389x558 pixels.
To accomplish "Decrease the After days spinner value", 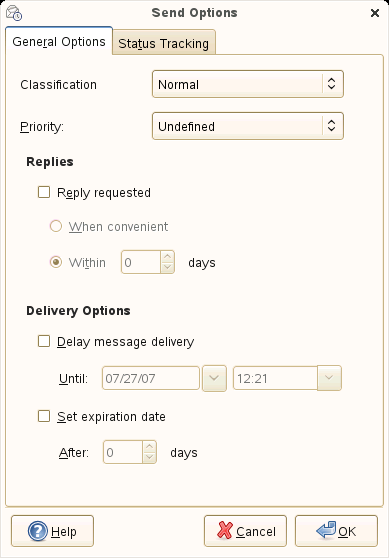I will [x=149, y=457].
